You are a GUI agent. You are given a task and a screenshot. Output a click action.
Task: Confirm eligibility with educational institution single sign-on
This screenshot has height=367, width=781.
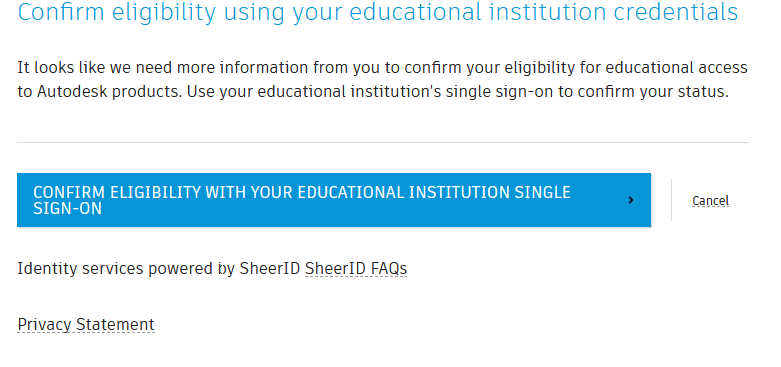coord(334,200)
